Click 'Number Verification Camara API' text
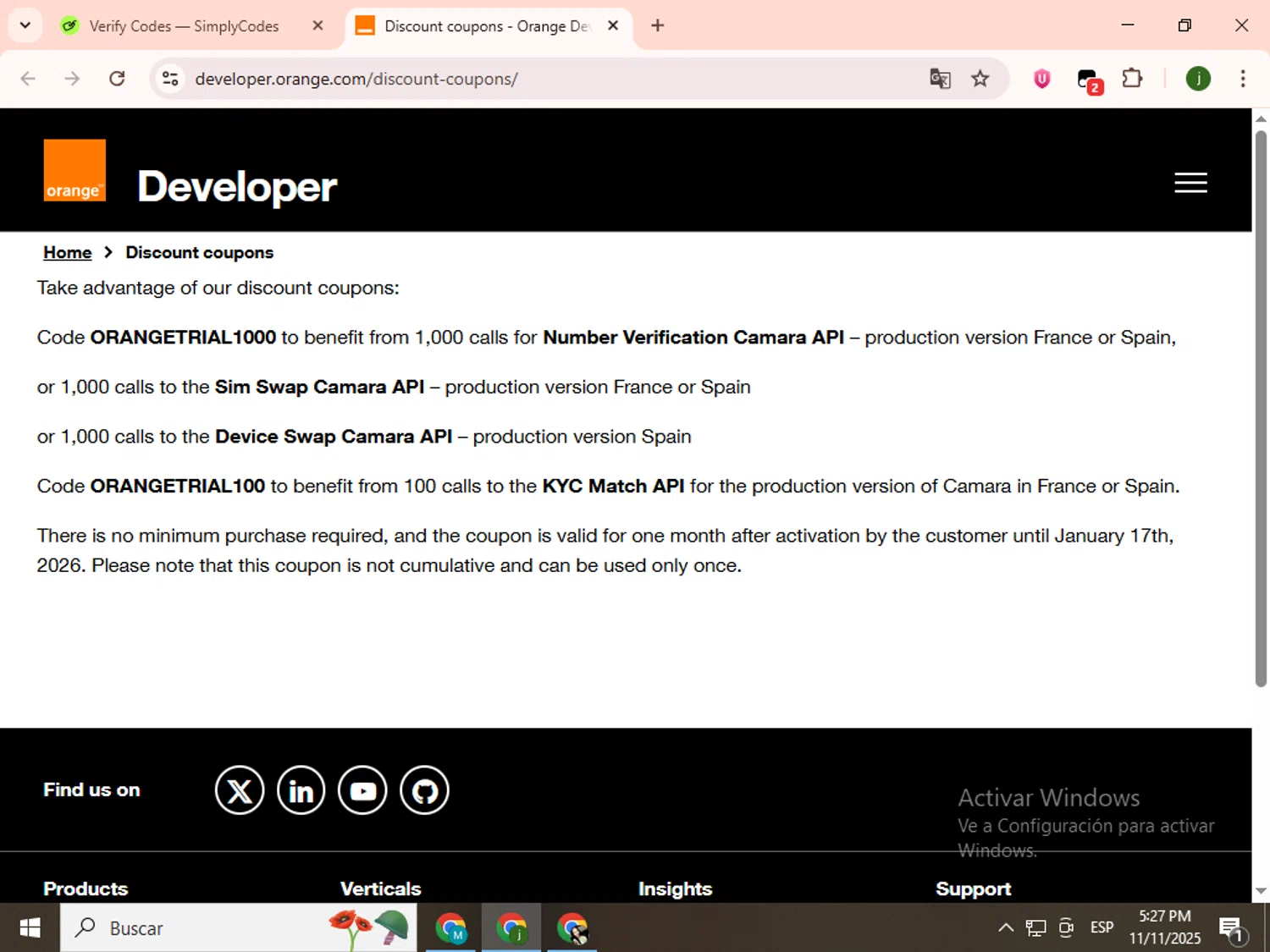1270x952 pixels. tap(693, 337)
